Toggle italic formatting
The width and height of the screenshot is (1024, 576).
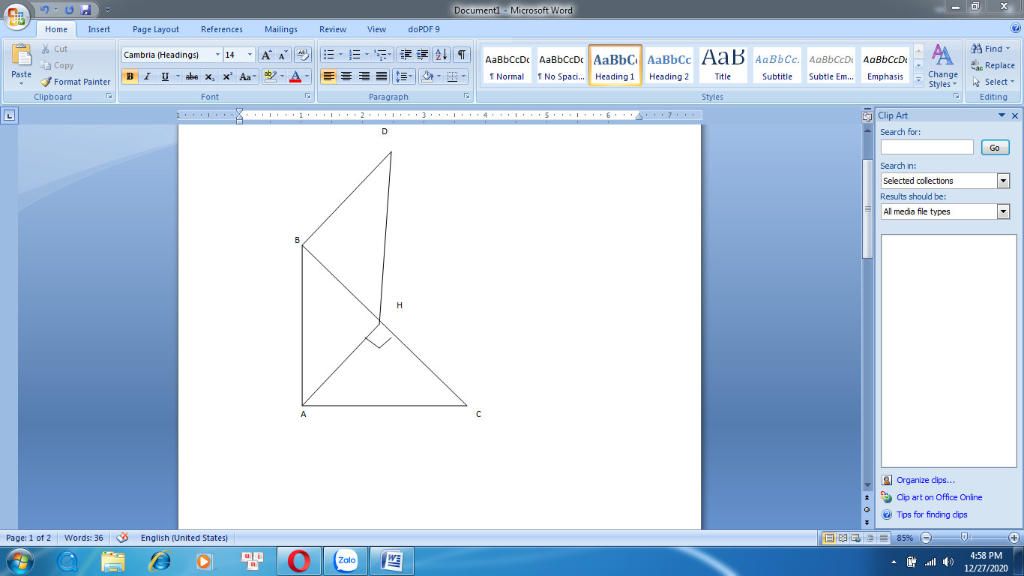pyautogui.click(x=147, y=76)
